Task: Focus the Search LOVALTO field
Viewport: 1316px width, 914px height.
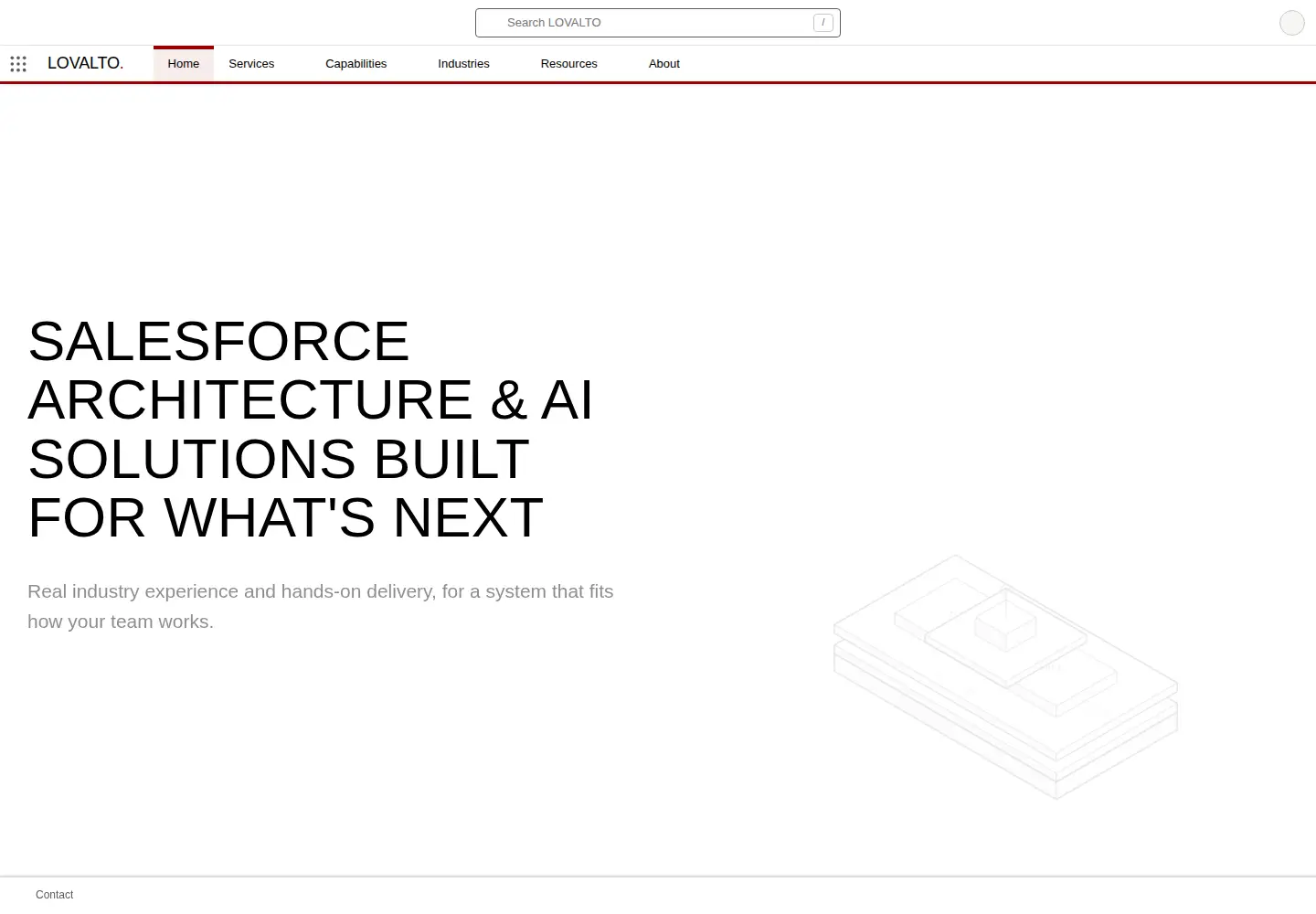Action: tap(657, 23)
